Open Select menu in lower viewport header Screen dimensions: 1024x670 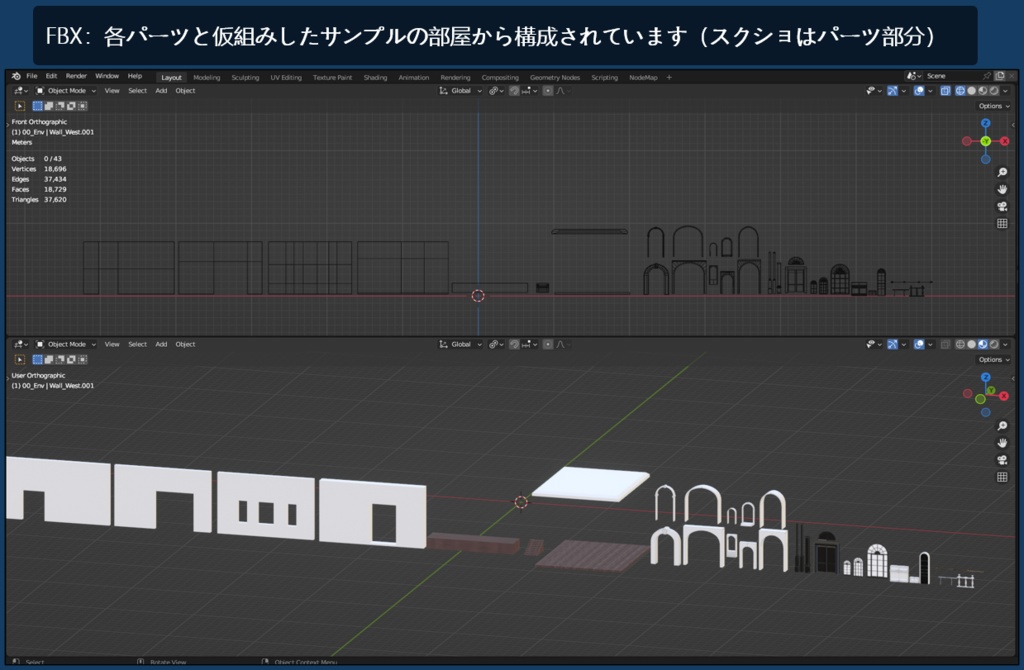(x=137, y=344)
